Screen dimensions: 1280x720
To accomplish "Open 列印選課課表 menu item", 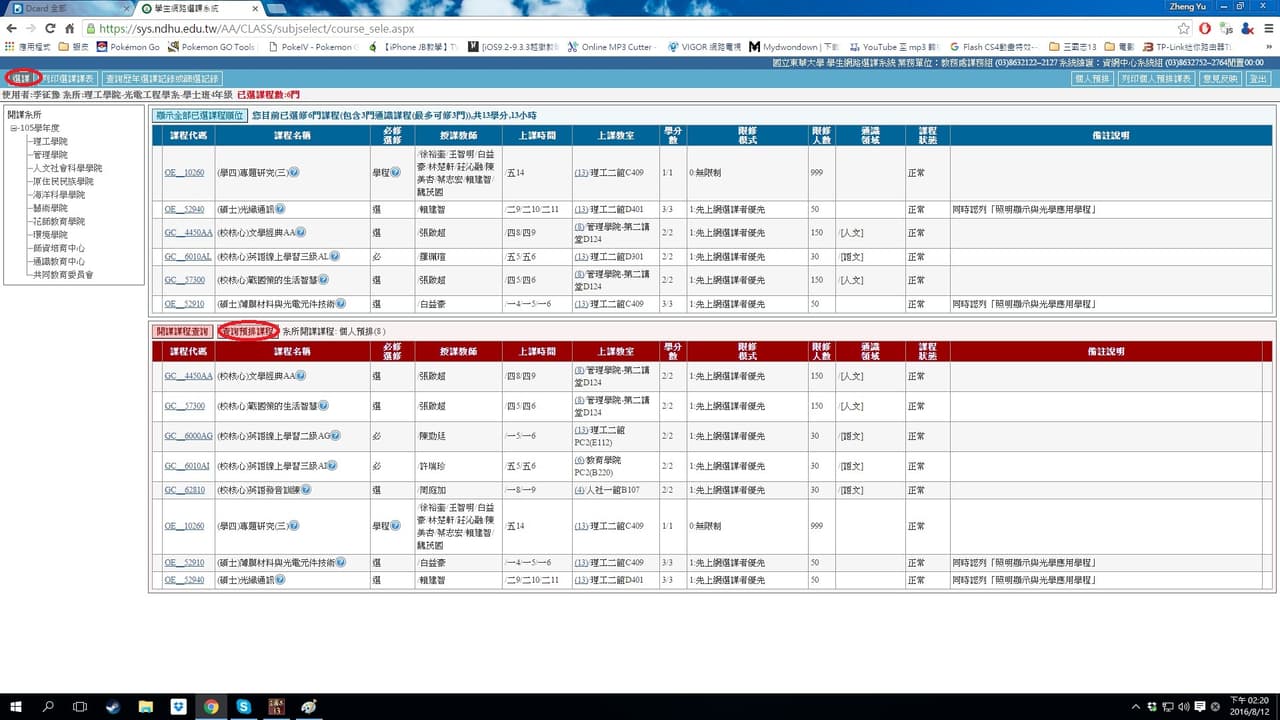I will point(69,78).
